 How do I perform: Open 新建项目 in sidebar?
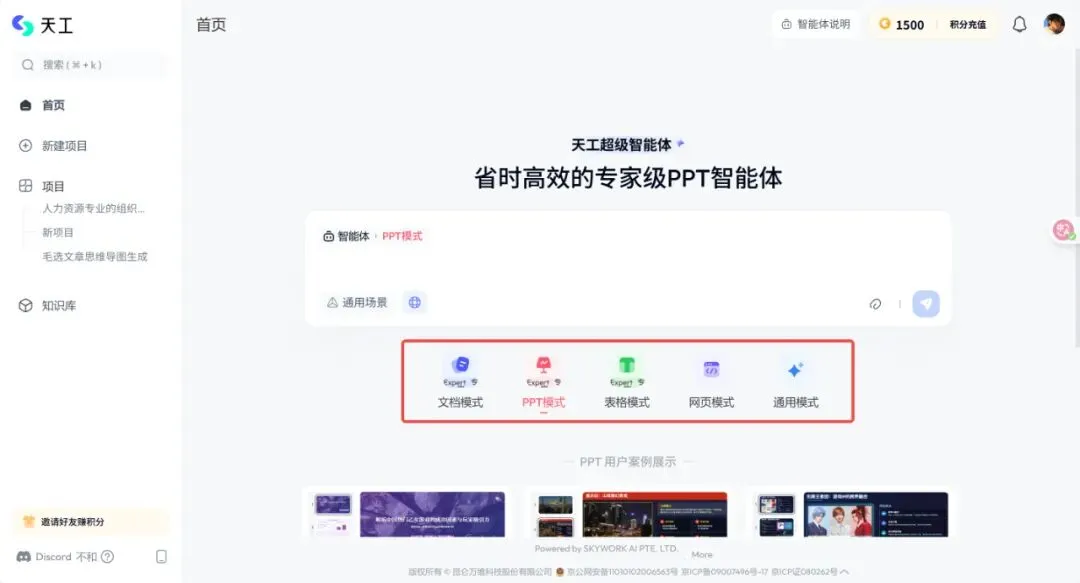64,146
